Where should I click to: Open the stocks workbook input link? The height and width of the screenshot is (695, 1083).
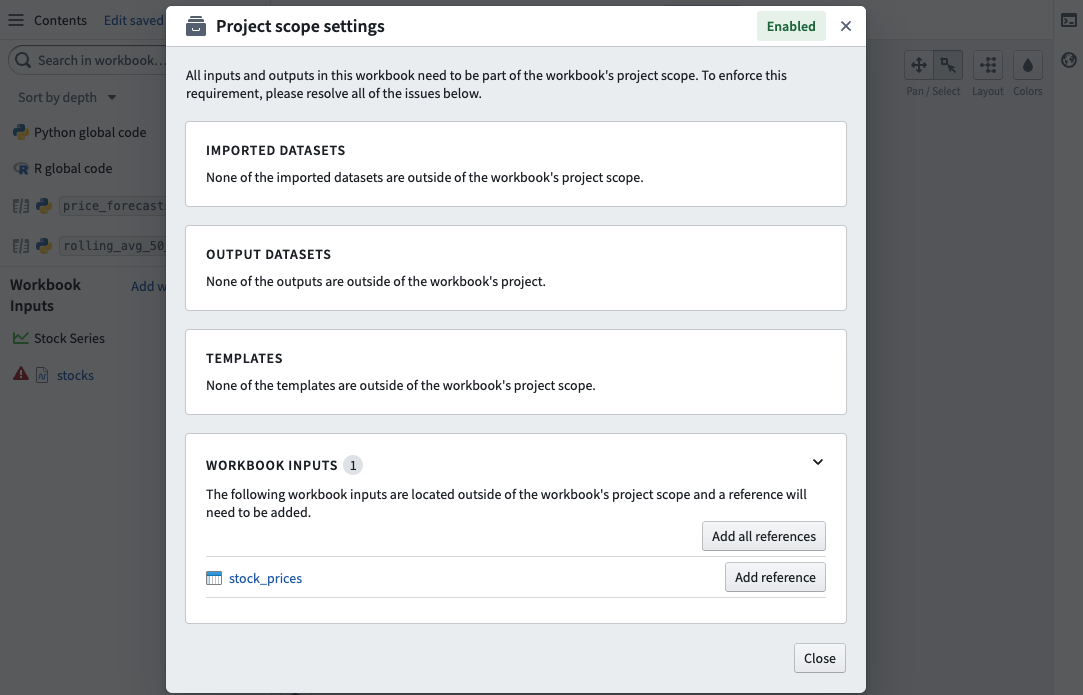(x=75, y=375)
